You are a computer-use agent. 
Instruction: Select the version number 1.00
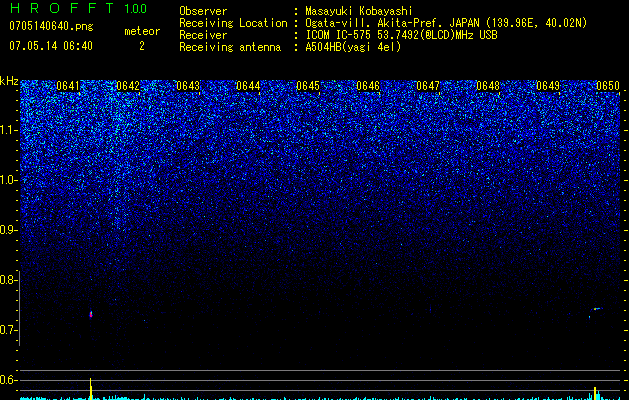pyautogui.click(x=136, y=8)
